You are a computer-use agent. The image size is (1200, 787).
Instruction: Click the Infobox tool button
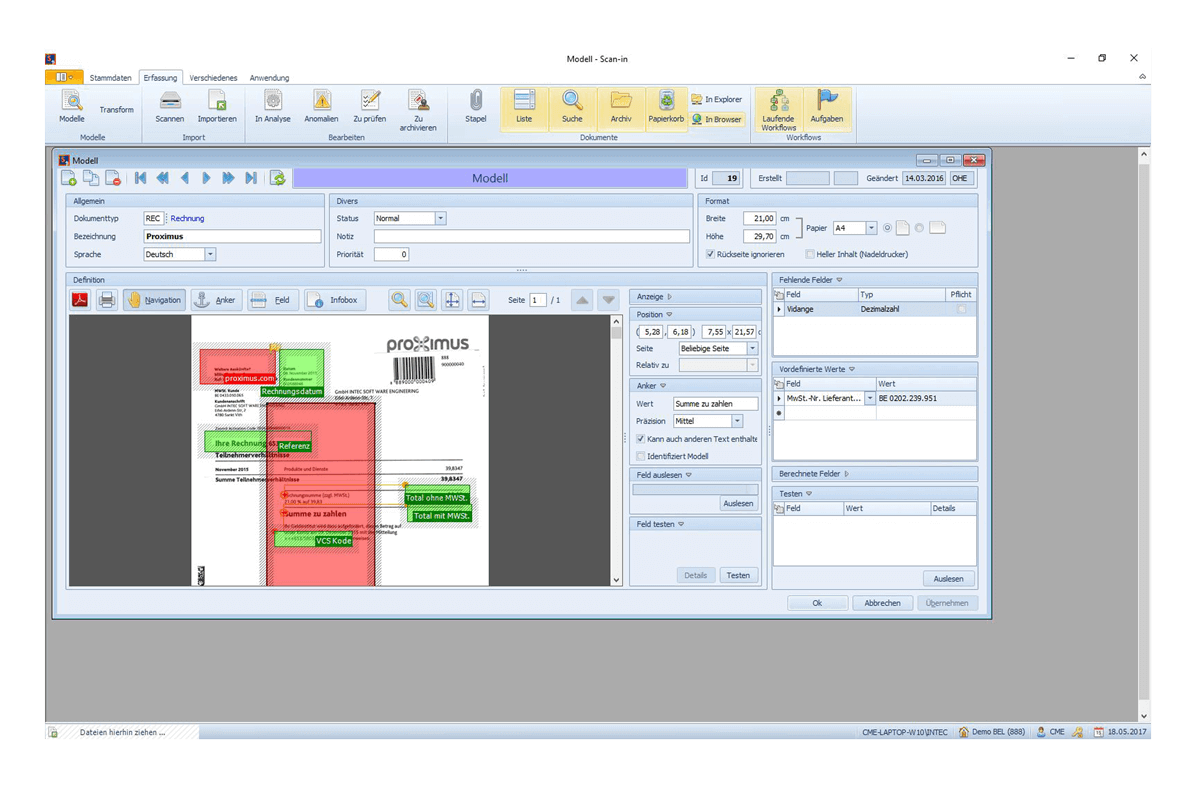tap(334, 300)
